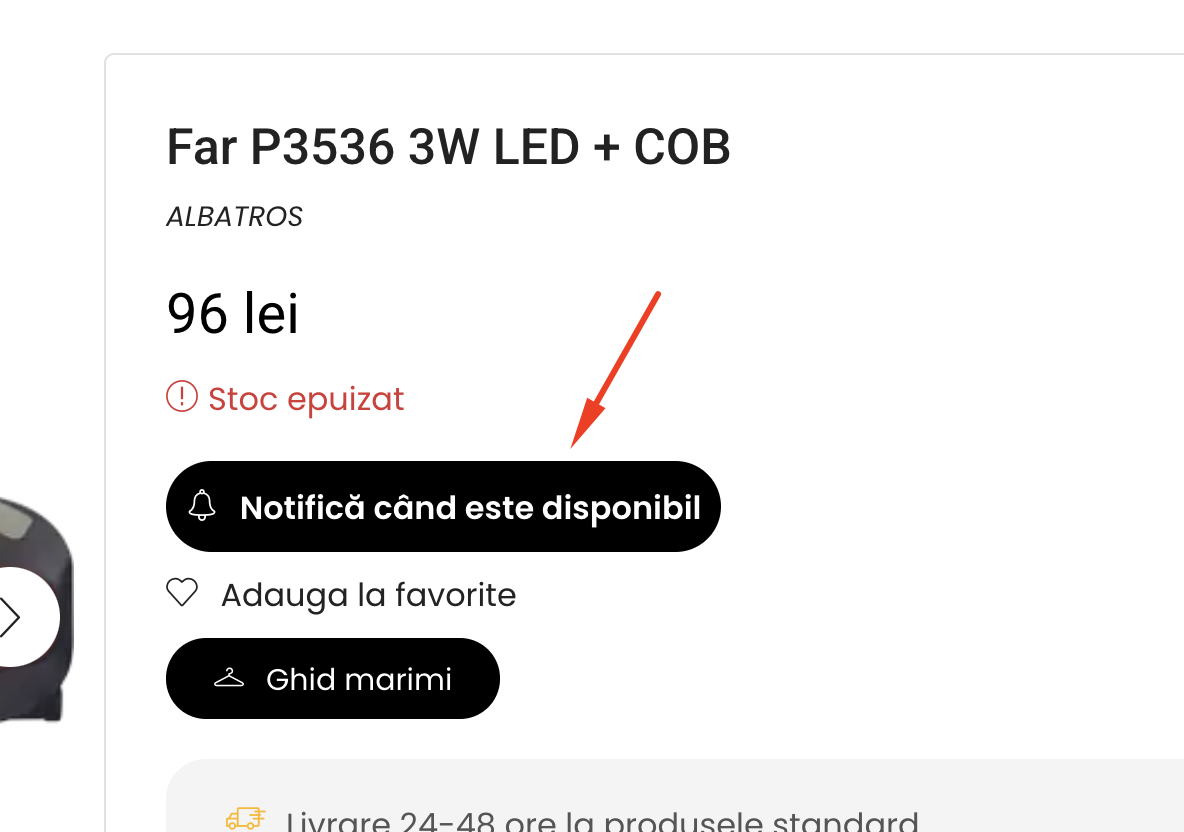1184x832 pixels.
Task: Show the next product image with the chevron
Action: click(9, 617)
